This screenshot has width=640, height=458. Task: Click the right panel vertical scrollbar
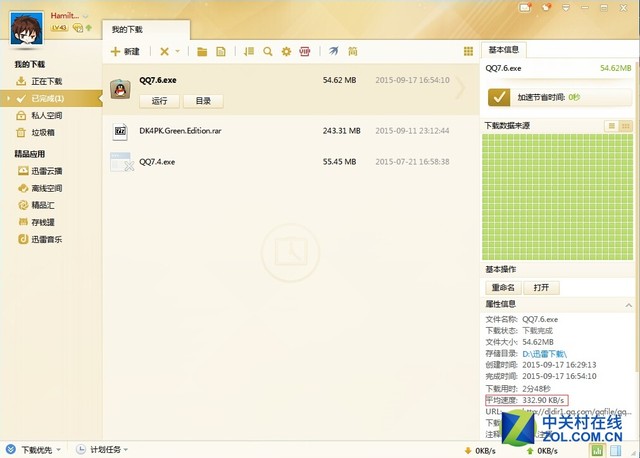click(x=636, y=216)
